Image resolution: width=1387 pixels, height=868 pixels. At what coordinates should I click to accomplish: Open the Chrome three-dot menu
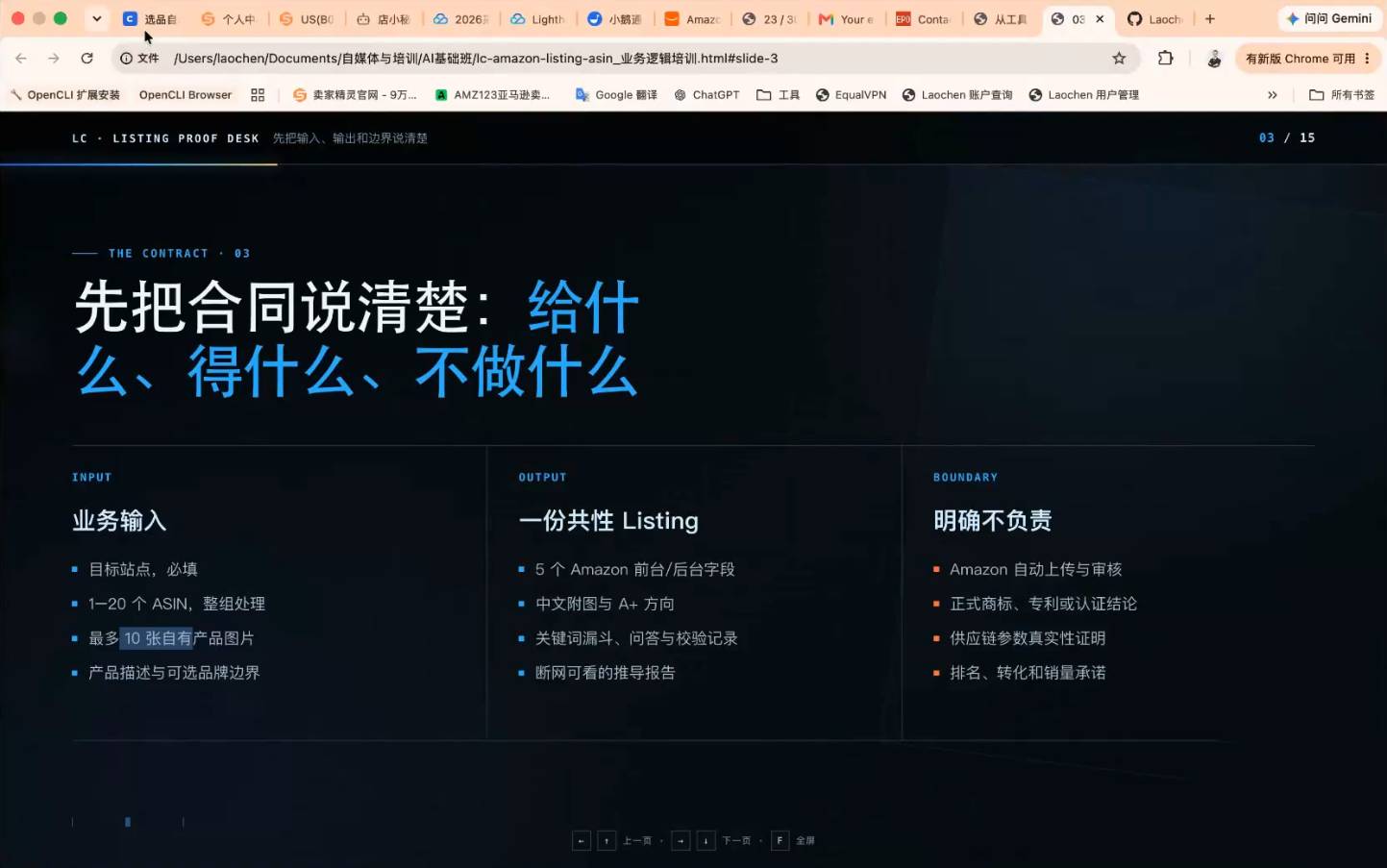pyautogui.click(x=1367, y=59)
